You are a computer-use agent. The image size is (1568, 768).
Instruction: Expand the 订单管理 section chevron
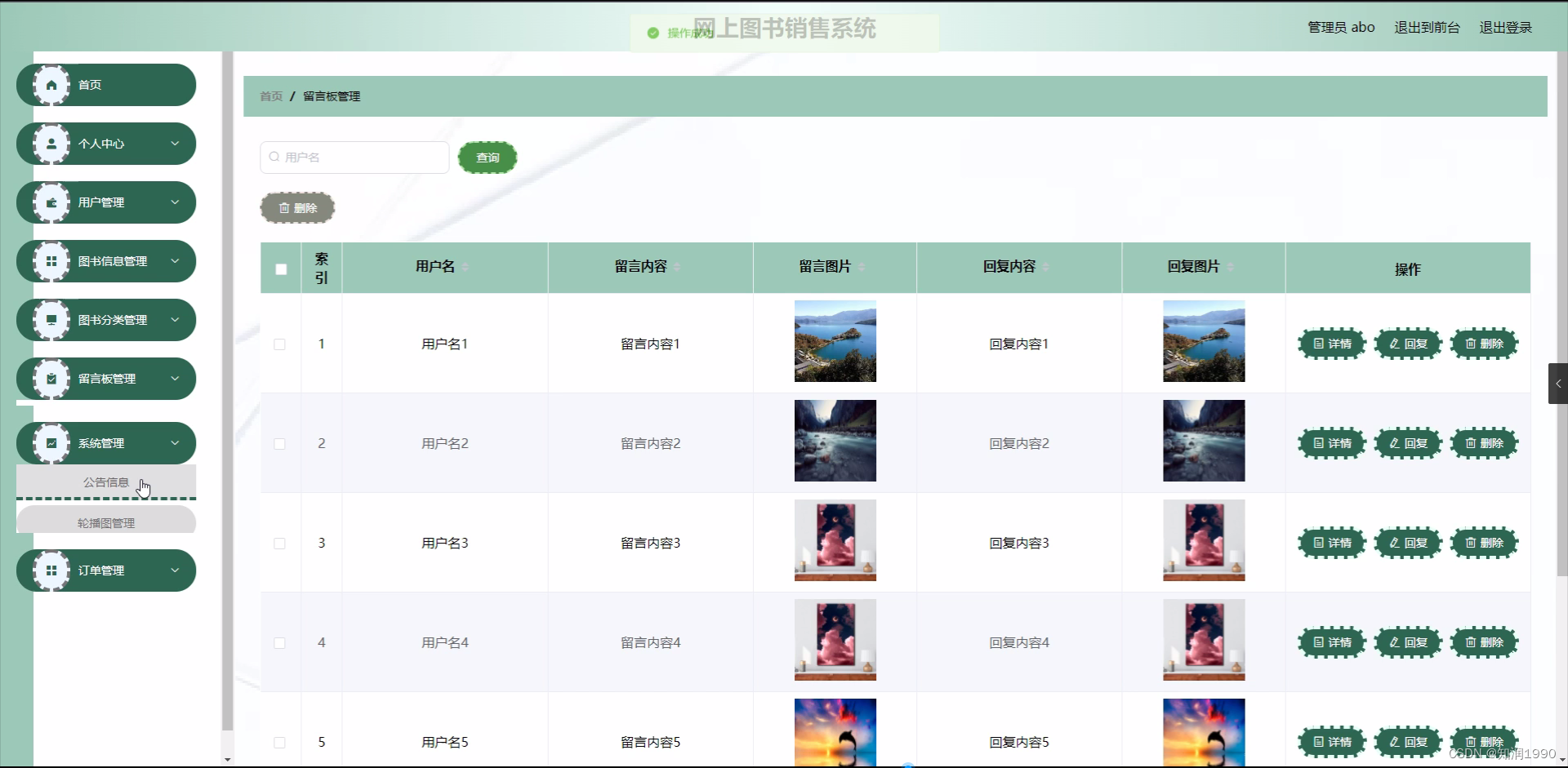(x=175, y=570)
